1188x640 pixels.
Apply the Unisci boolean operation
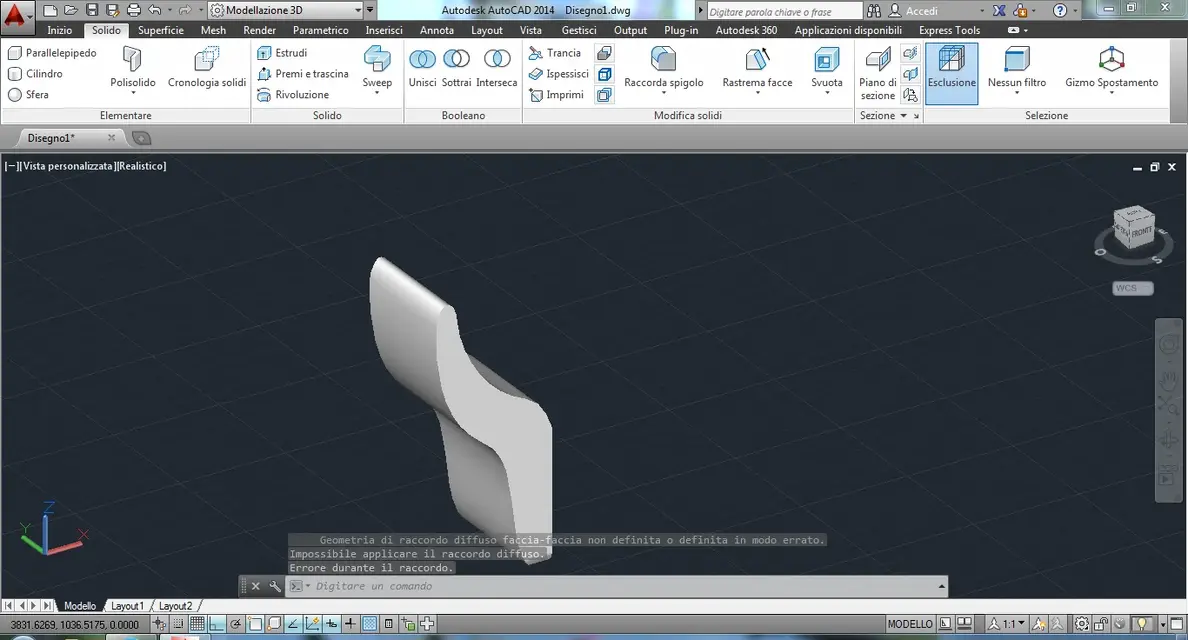tap(422, 67)
